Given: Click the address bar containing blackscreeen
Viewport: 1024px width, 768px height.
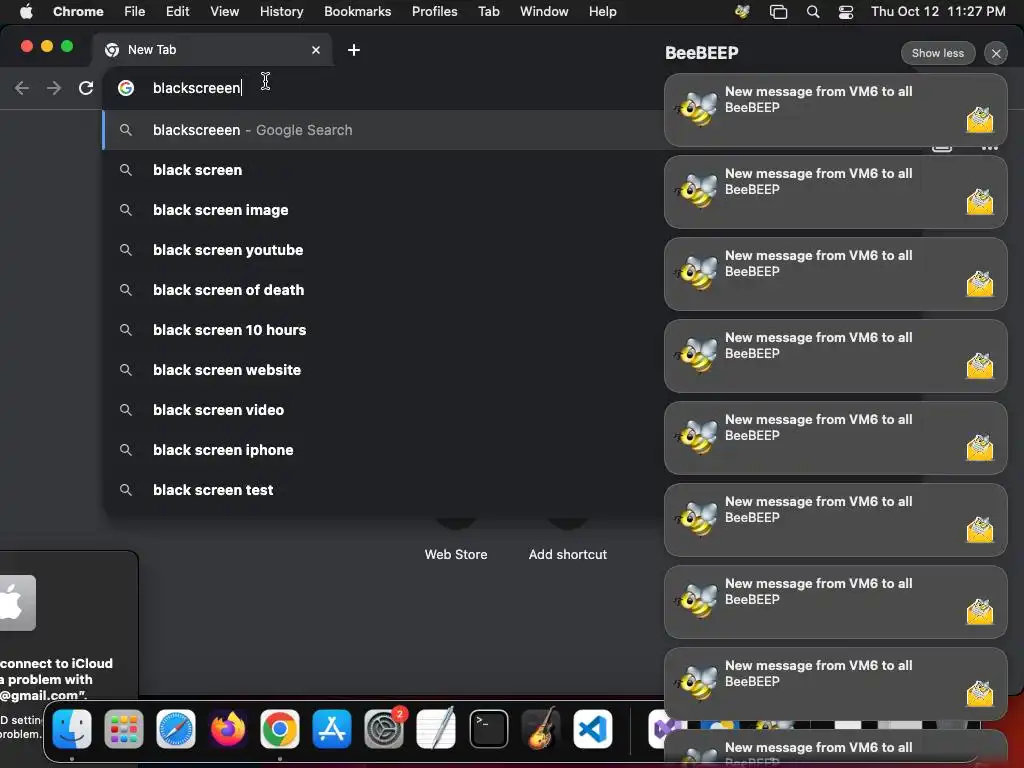Looking at the screenshot, I should 385,88.
